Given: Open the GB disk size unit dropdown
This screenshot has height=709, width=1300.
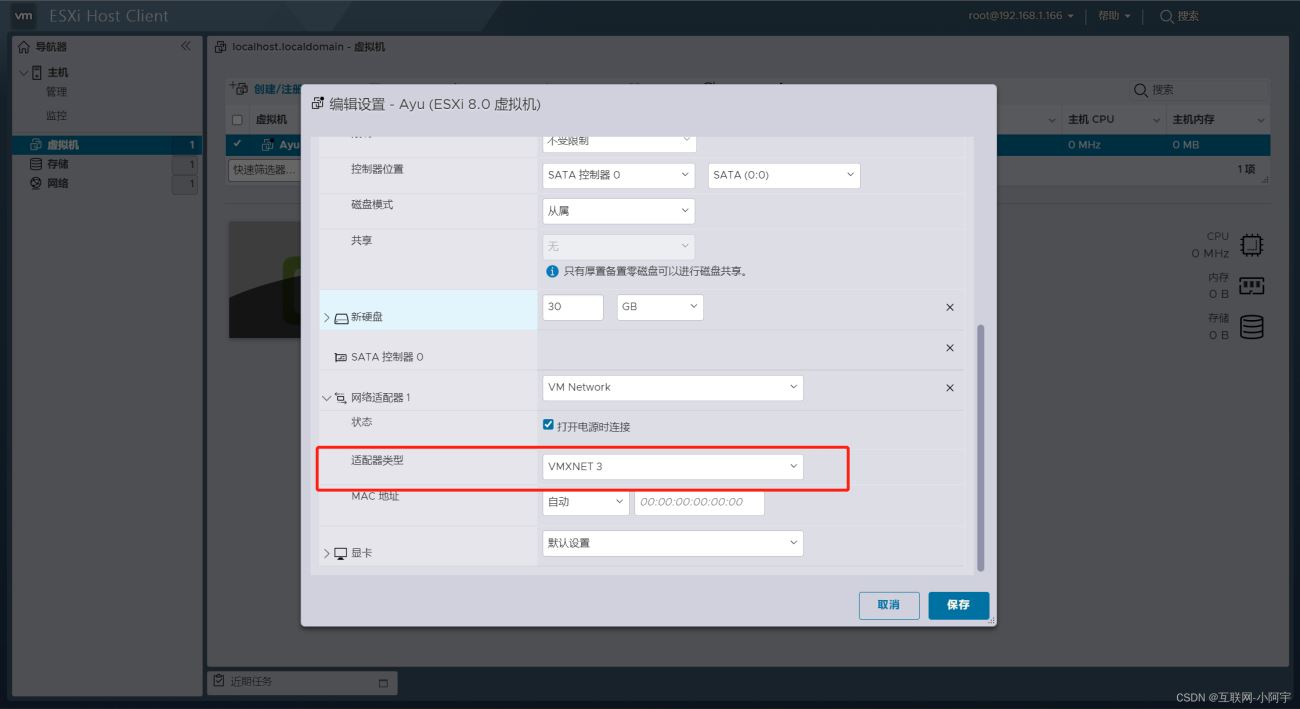Looking at the screenshot, I should 660,307.
